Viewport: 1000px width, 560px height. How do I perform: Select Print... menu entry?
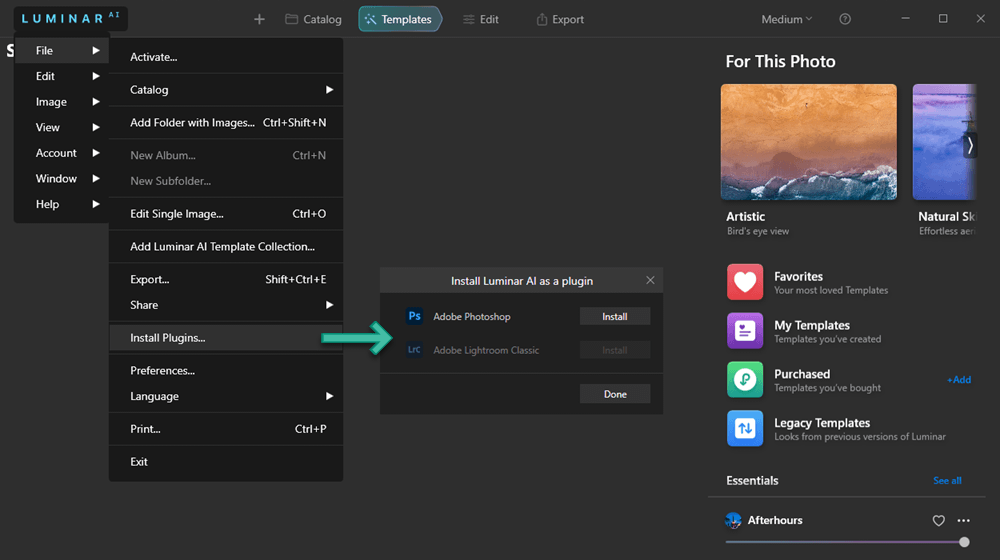coord(226,429)
